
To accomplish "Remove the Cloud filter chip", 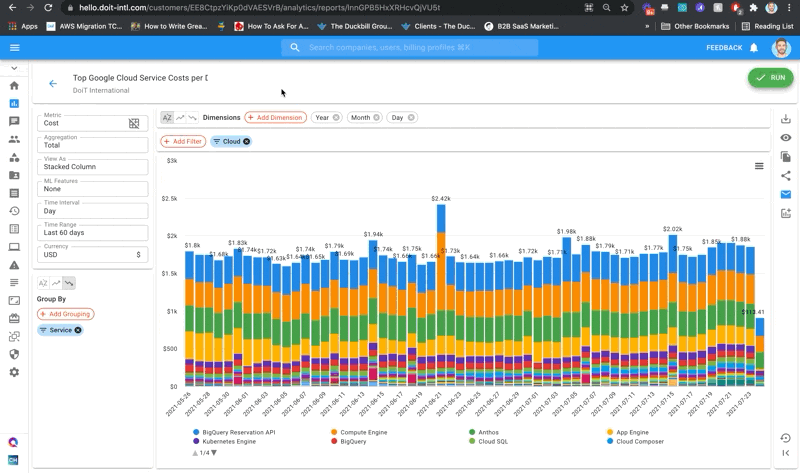I will pos(247,142).
